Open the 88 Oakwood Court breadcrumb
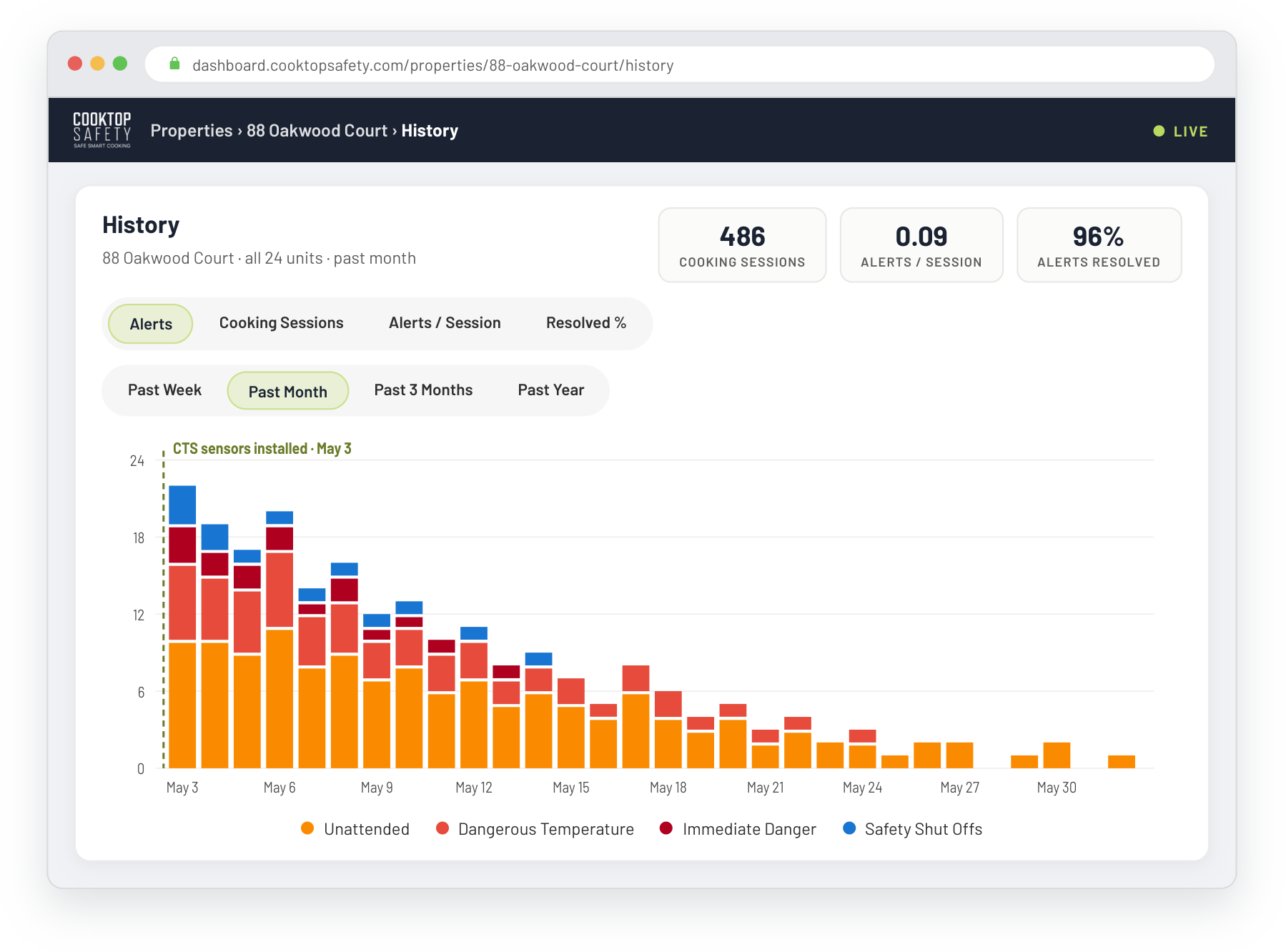Viewport: 1286px width, 952px height. click(317, 131)
